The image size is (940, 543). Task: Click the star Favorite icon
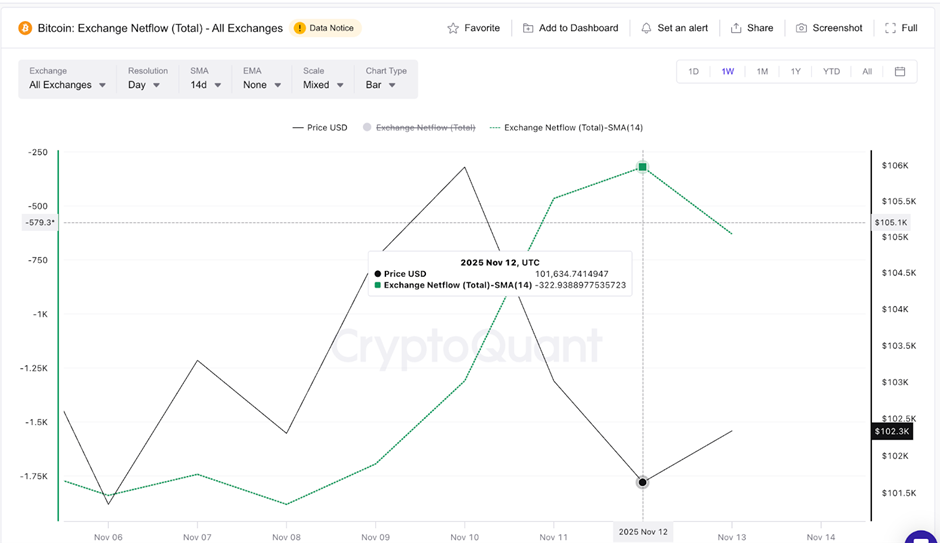454,28
